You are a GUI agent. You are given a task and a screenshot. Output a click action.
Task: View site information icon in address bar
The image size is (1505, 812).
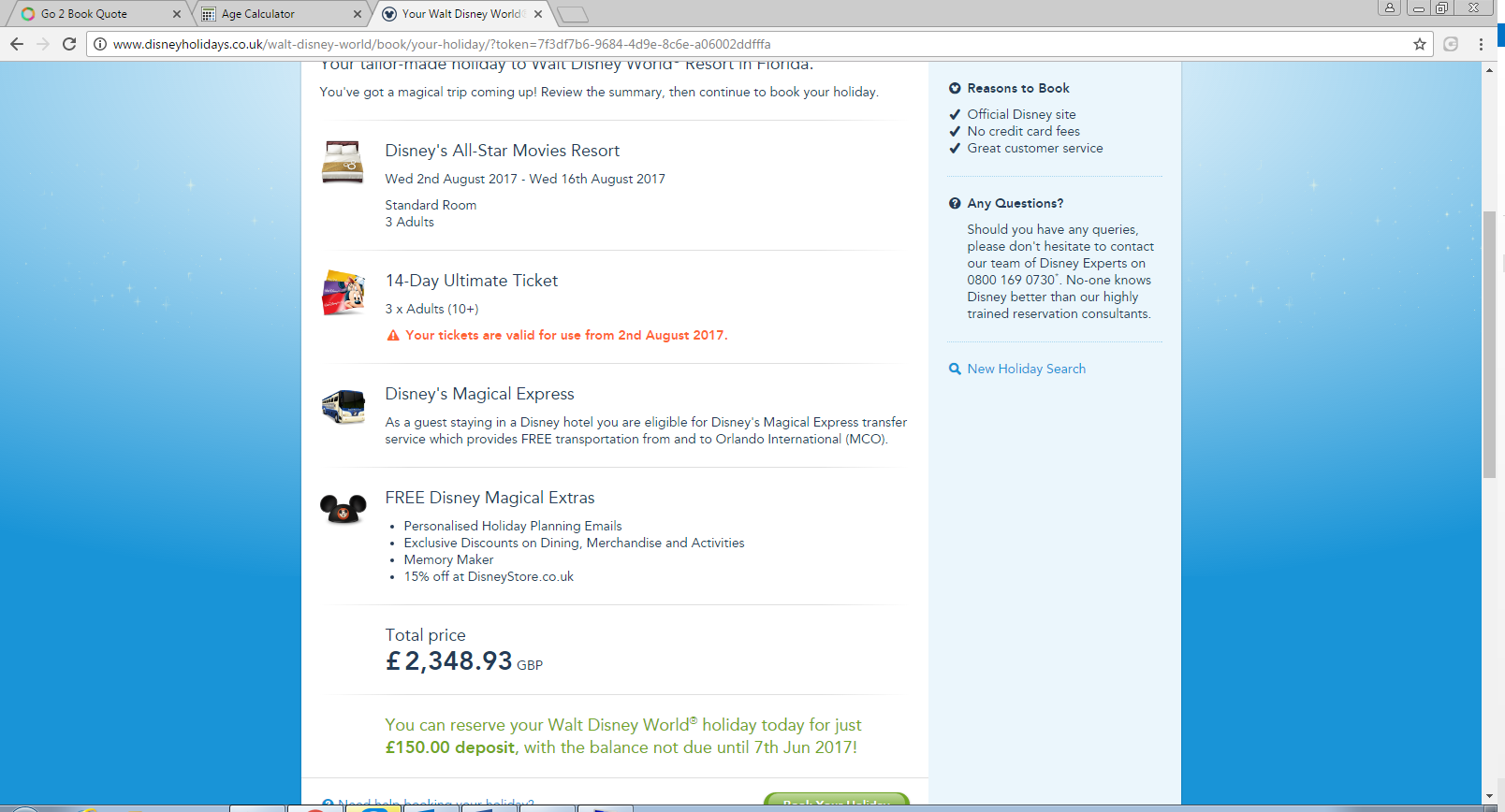coord(100,44)
